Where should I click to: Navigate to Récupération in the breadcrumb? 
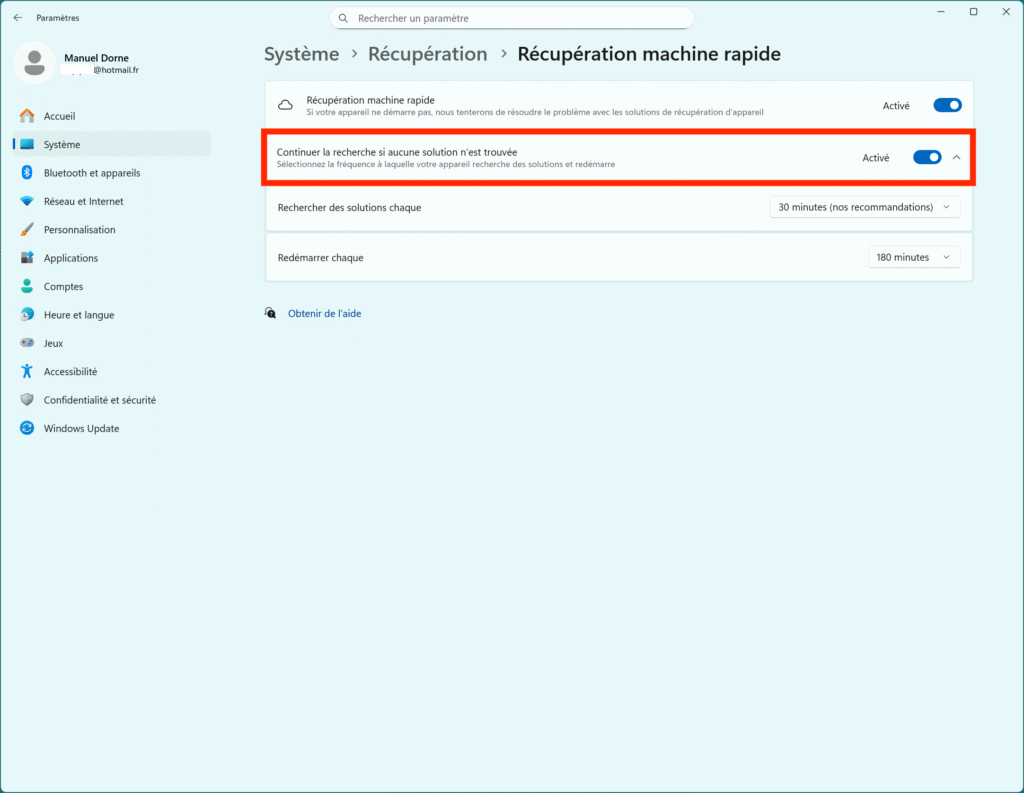click(x=427, y=54)
